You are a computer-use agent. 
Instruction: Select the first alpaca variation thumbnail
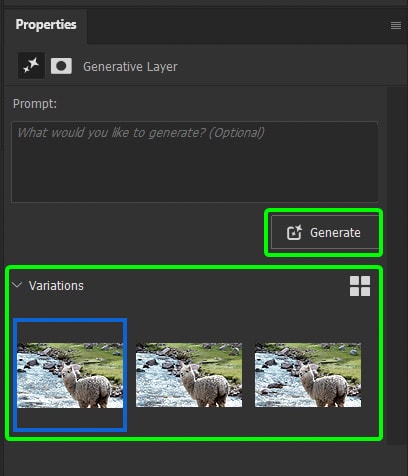pyautogui.click(x=70, y=375)
